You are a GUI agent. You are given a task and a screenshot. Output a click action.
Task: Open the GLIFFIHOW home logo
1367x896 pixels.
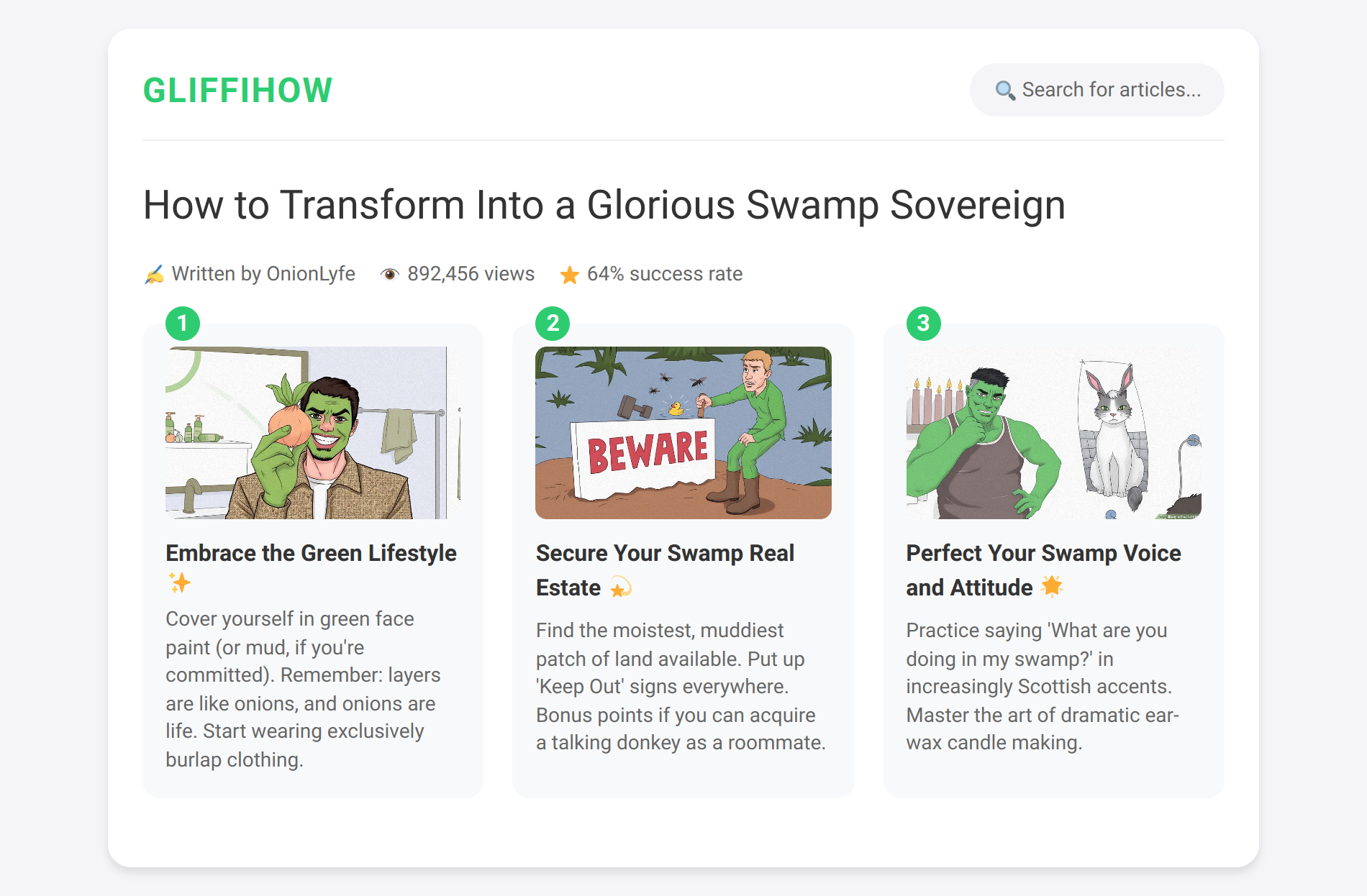237,89
